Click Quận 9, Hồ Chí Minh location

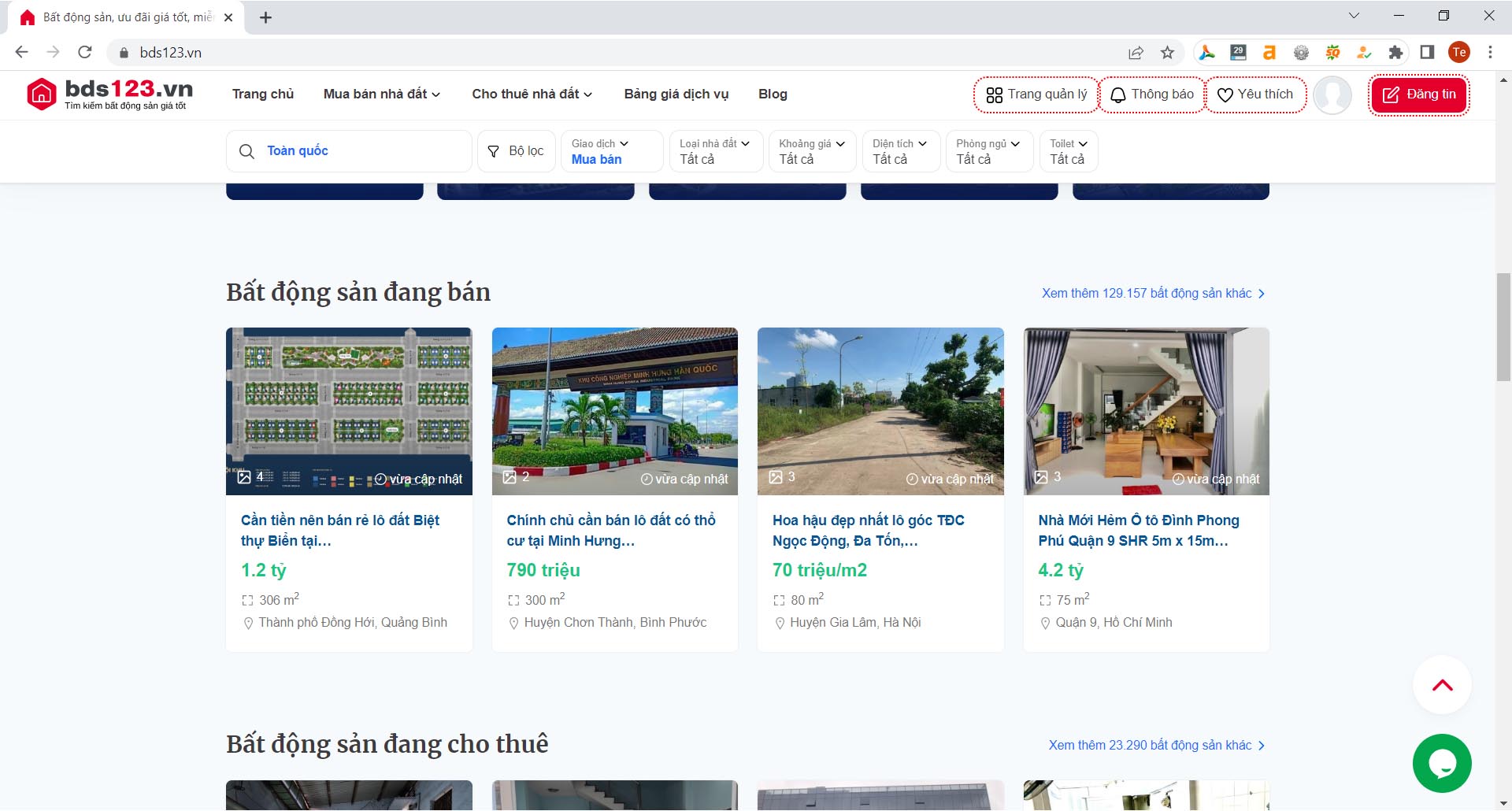click(x=1114, y=623)
